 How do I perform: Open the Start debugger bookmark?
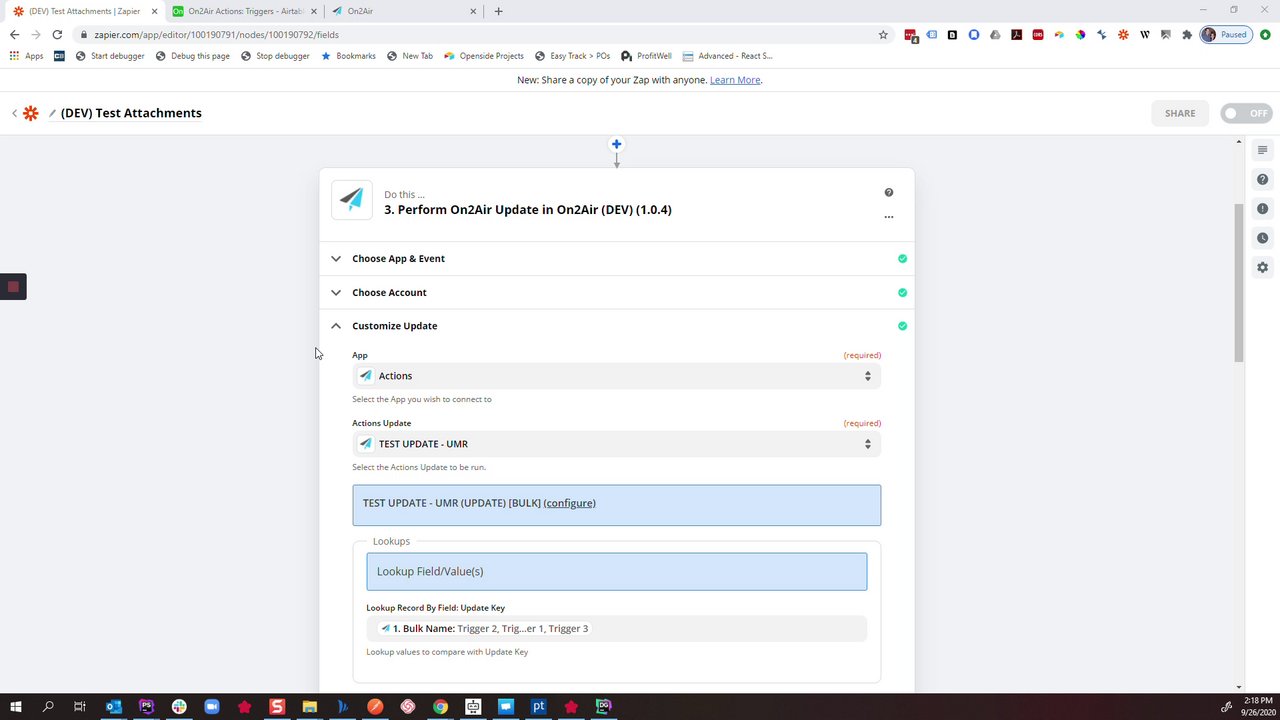[x=110, y=56]
